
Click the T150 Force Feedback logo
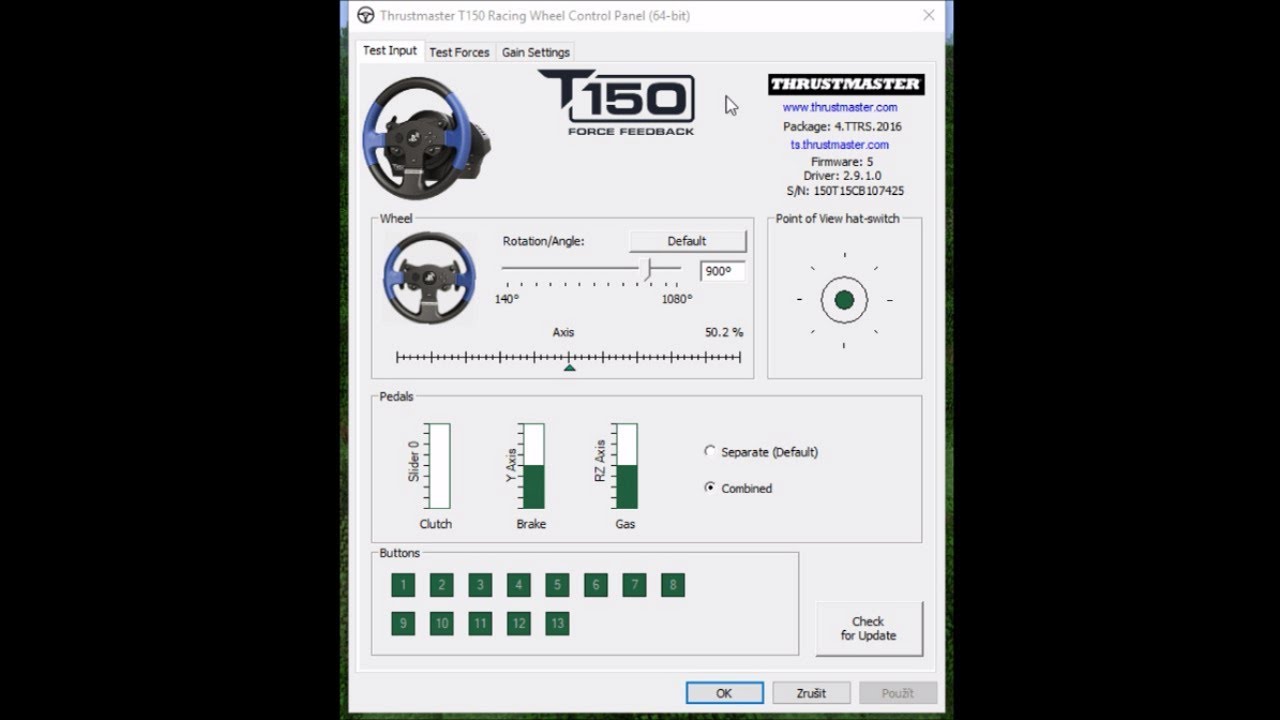(617, 102)
